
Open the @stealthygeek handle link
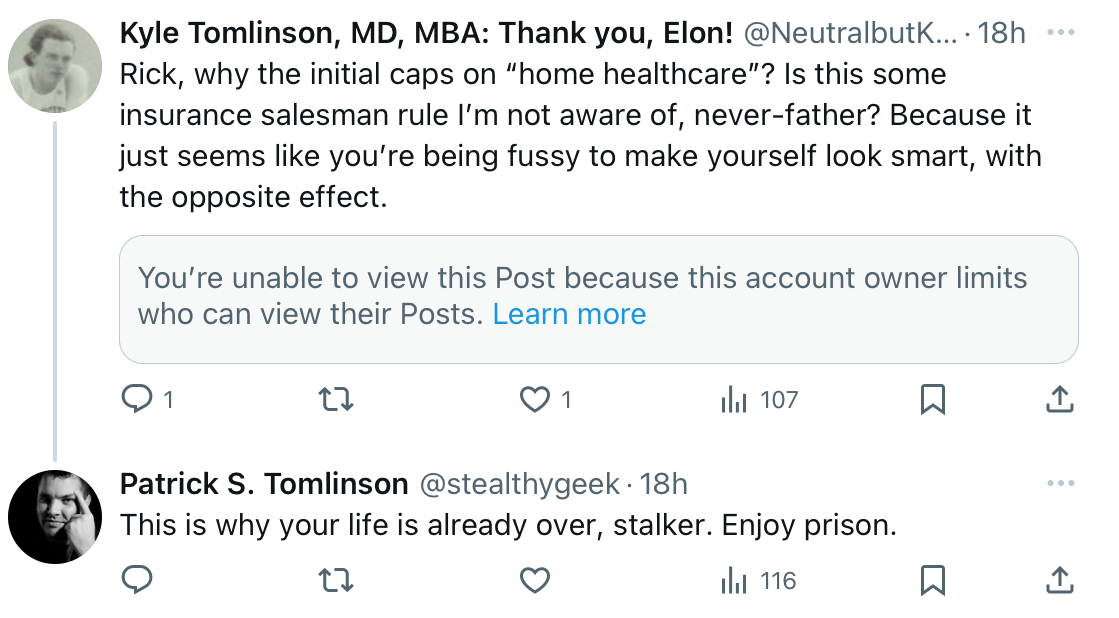pyautogui.click(x=520, y=484)
